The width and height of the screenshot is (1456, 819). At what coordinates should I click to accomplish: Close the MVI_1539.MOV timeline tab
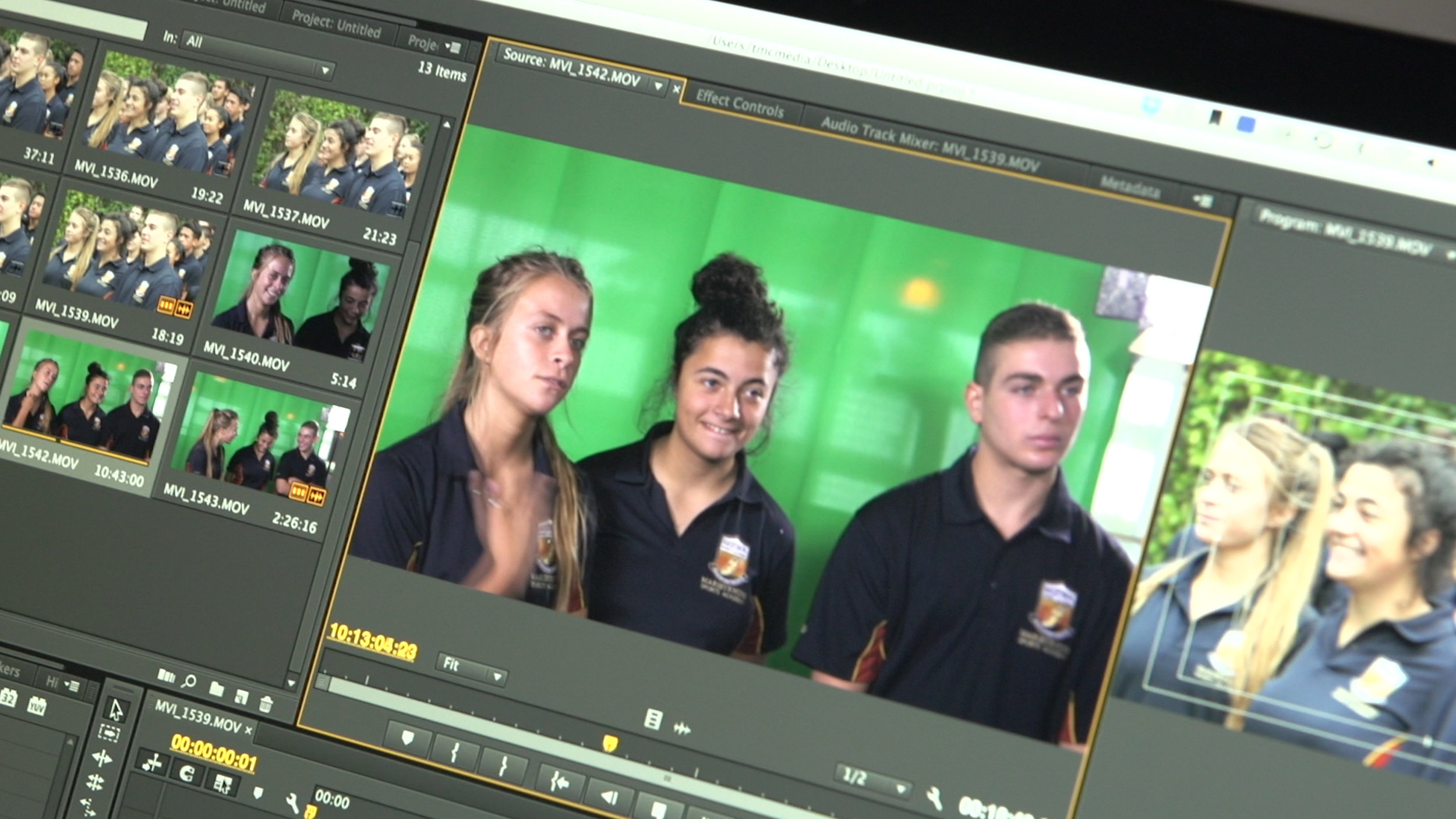pos(249,729)
